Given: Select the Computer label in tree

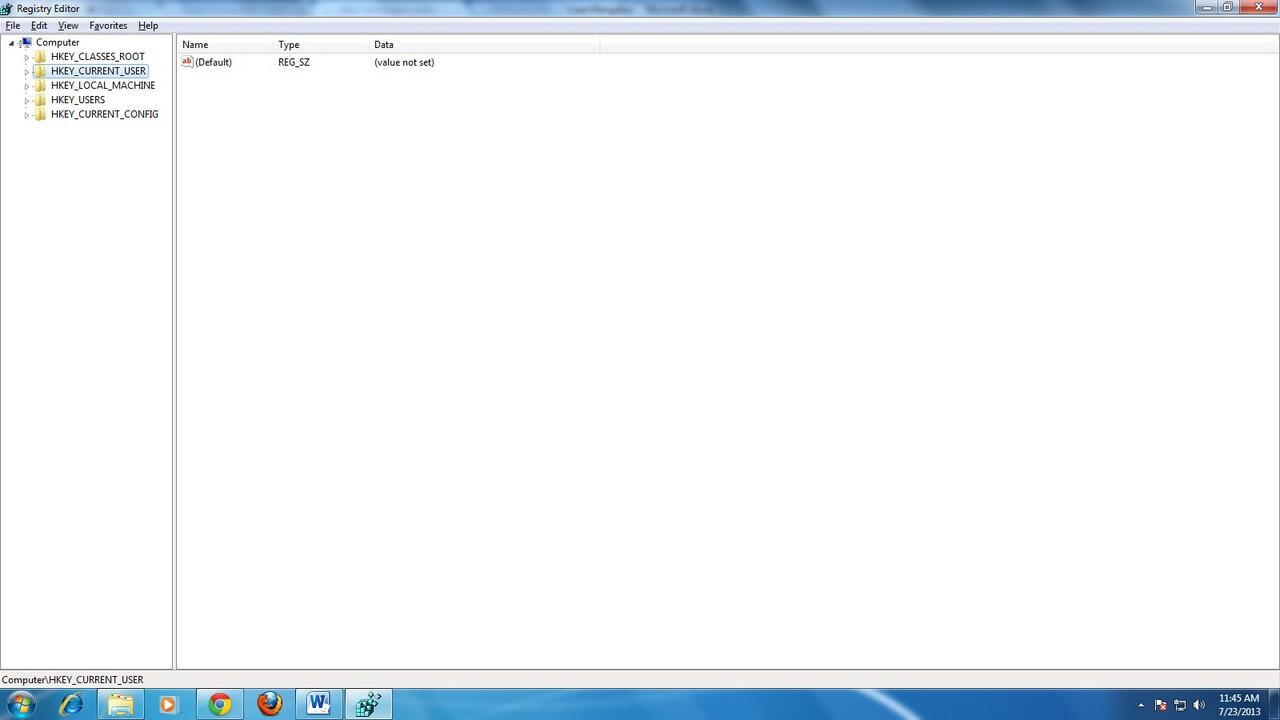Looking at the screenshot, I should [x=58, y=43].
